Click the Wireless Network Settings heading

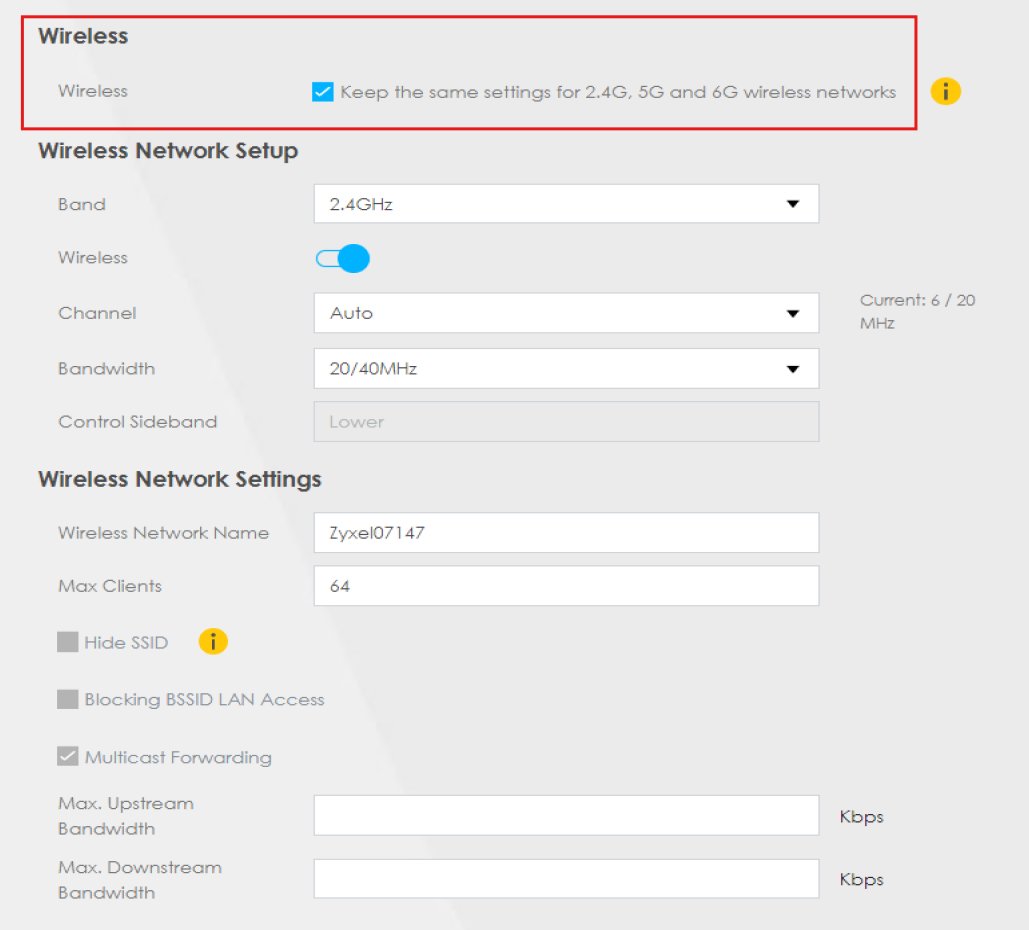click(x=180, y=479)
